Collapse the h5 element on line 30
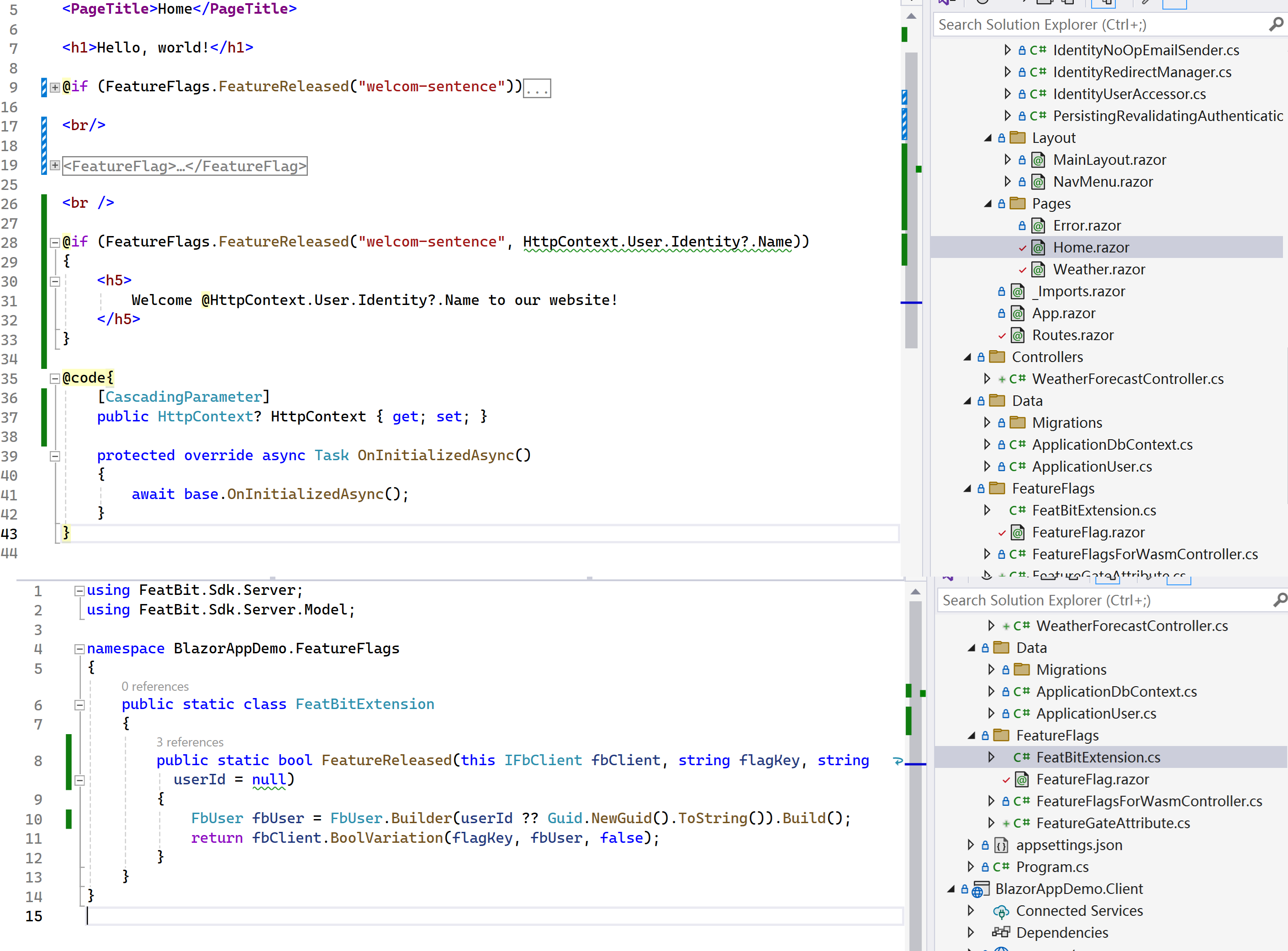1288x951 pixels. (55, 282)
